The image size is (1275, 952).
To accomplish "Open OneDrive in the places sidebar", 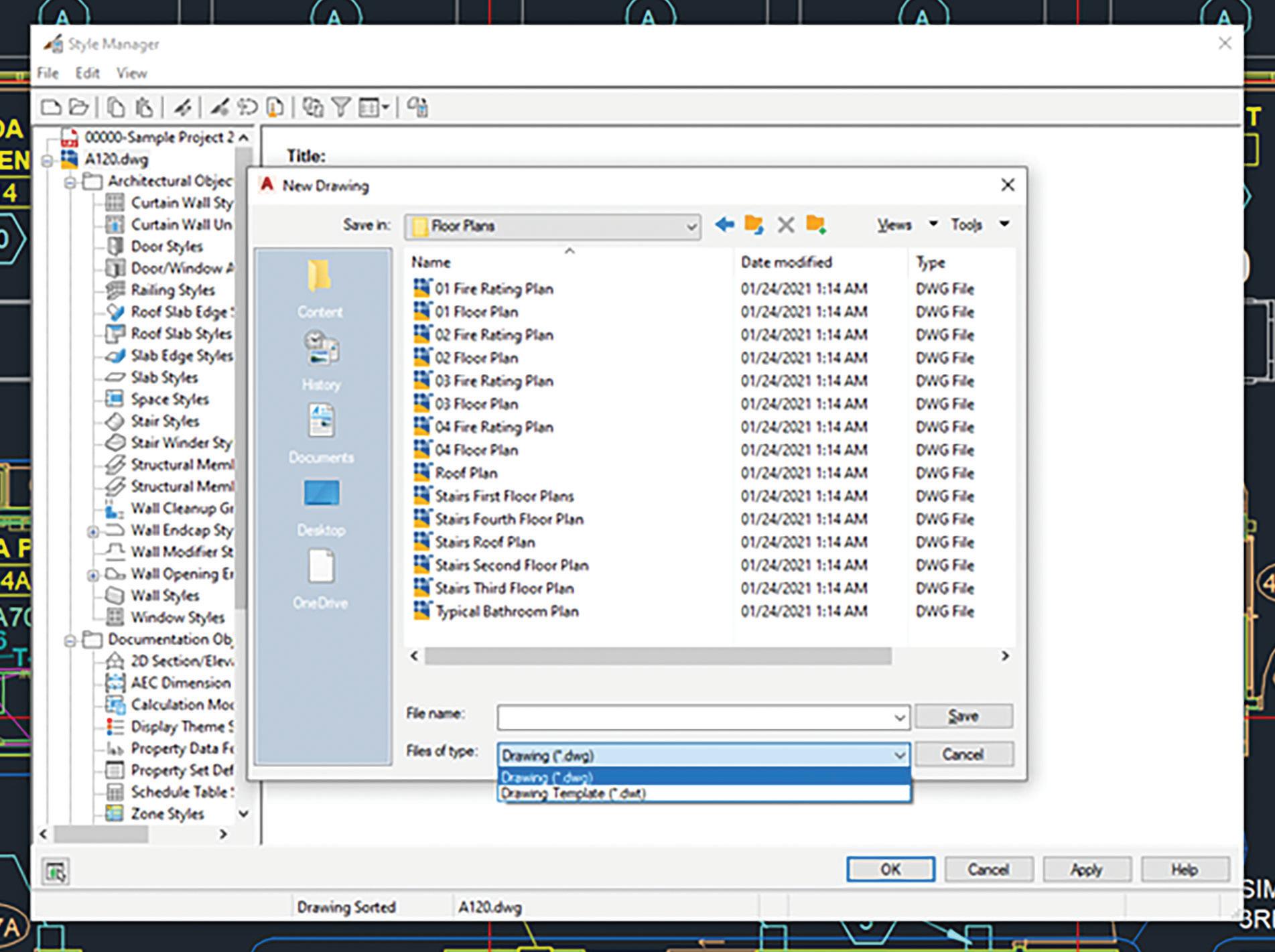I will [x=321, y=580].
